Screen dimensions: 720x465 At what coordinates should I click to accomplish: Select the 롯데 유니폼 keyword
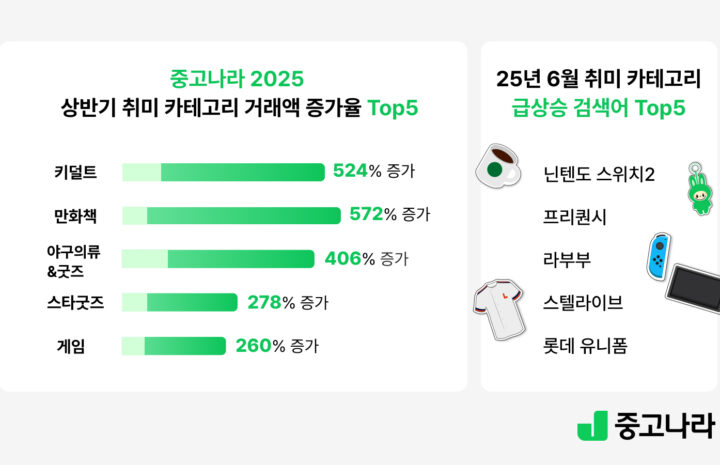tap(585, 346)
